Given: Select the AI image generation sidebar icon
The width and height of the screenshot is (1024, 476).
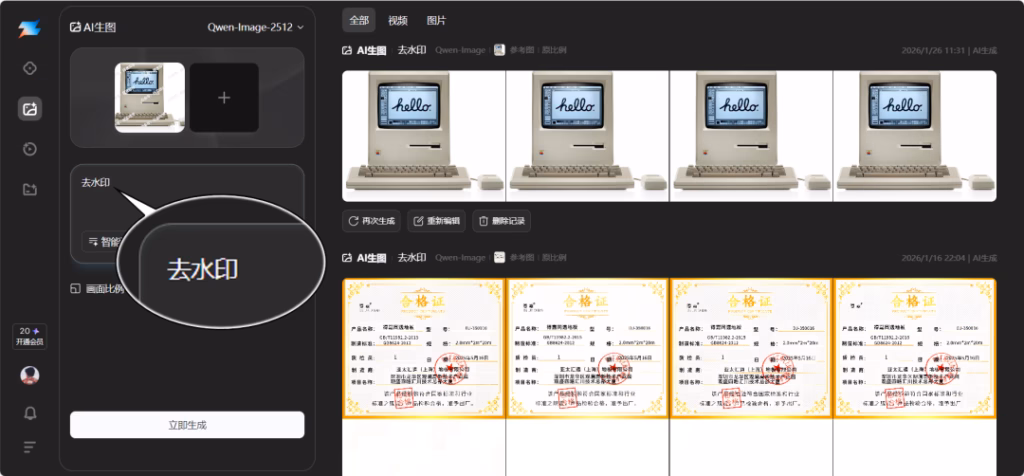Looking at the screenshot, I should click(x=30, y=109).
